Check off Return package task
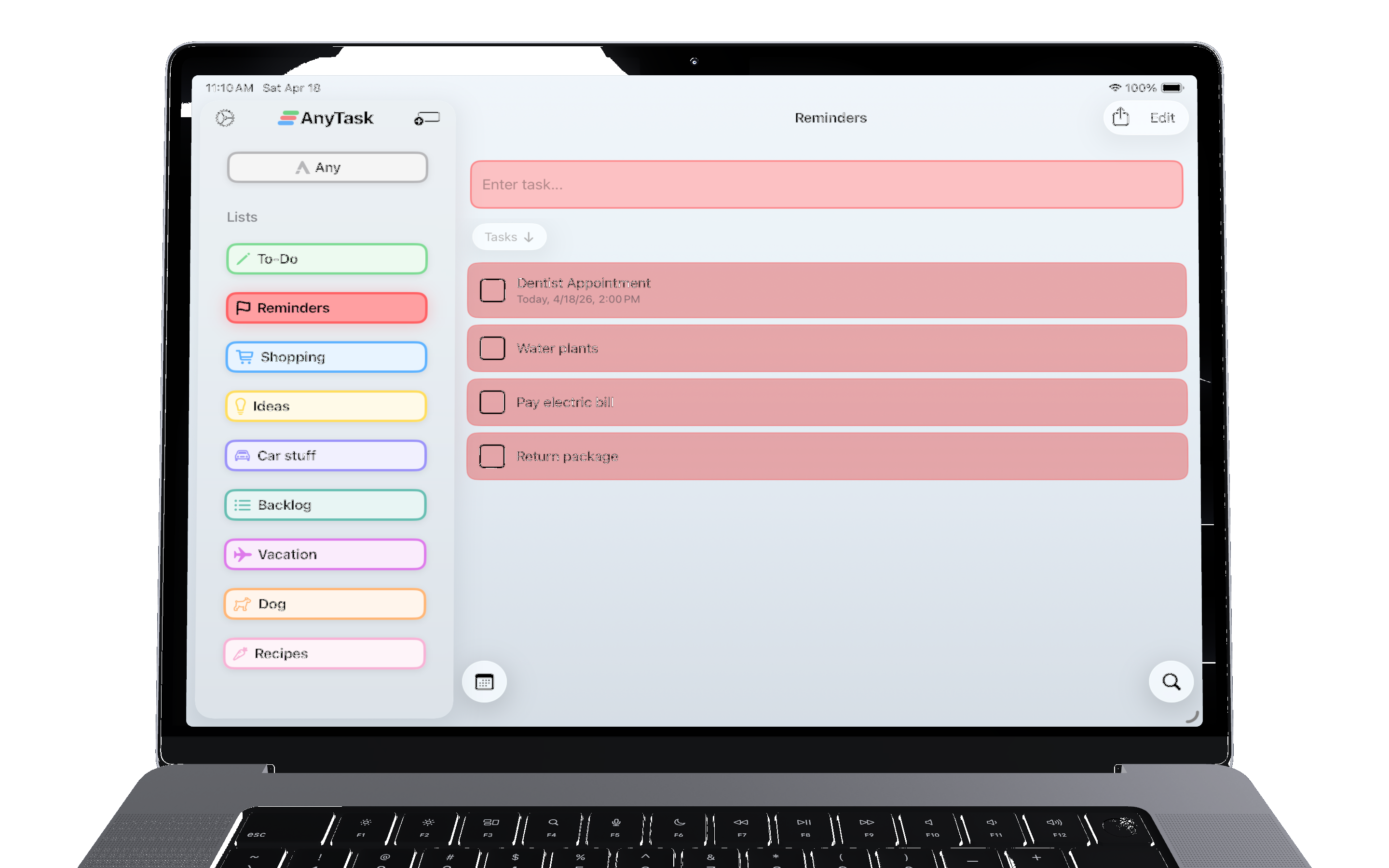The width and height of the screenshot is (1389, 868). (492, 456)
